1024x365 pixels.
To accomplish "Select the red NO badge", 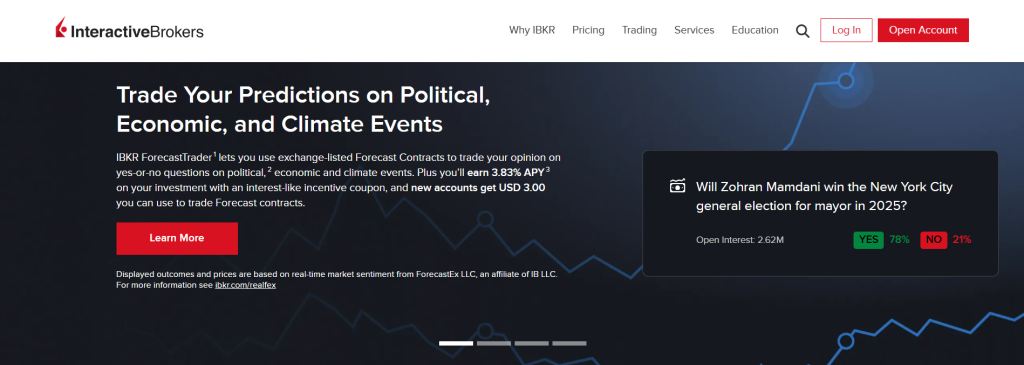I will coord(933,240).
